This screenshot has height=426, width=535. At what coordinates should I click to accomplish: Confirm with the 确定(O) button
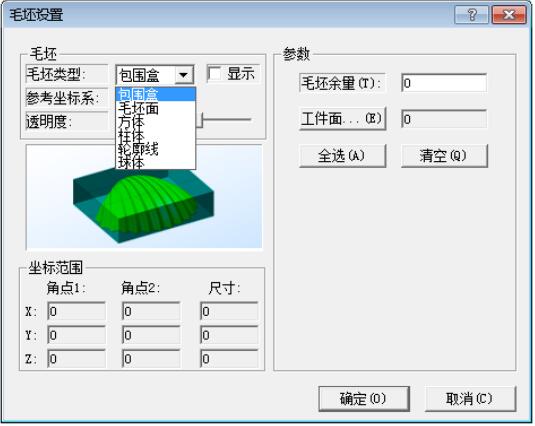point(364,399)
